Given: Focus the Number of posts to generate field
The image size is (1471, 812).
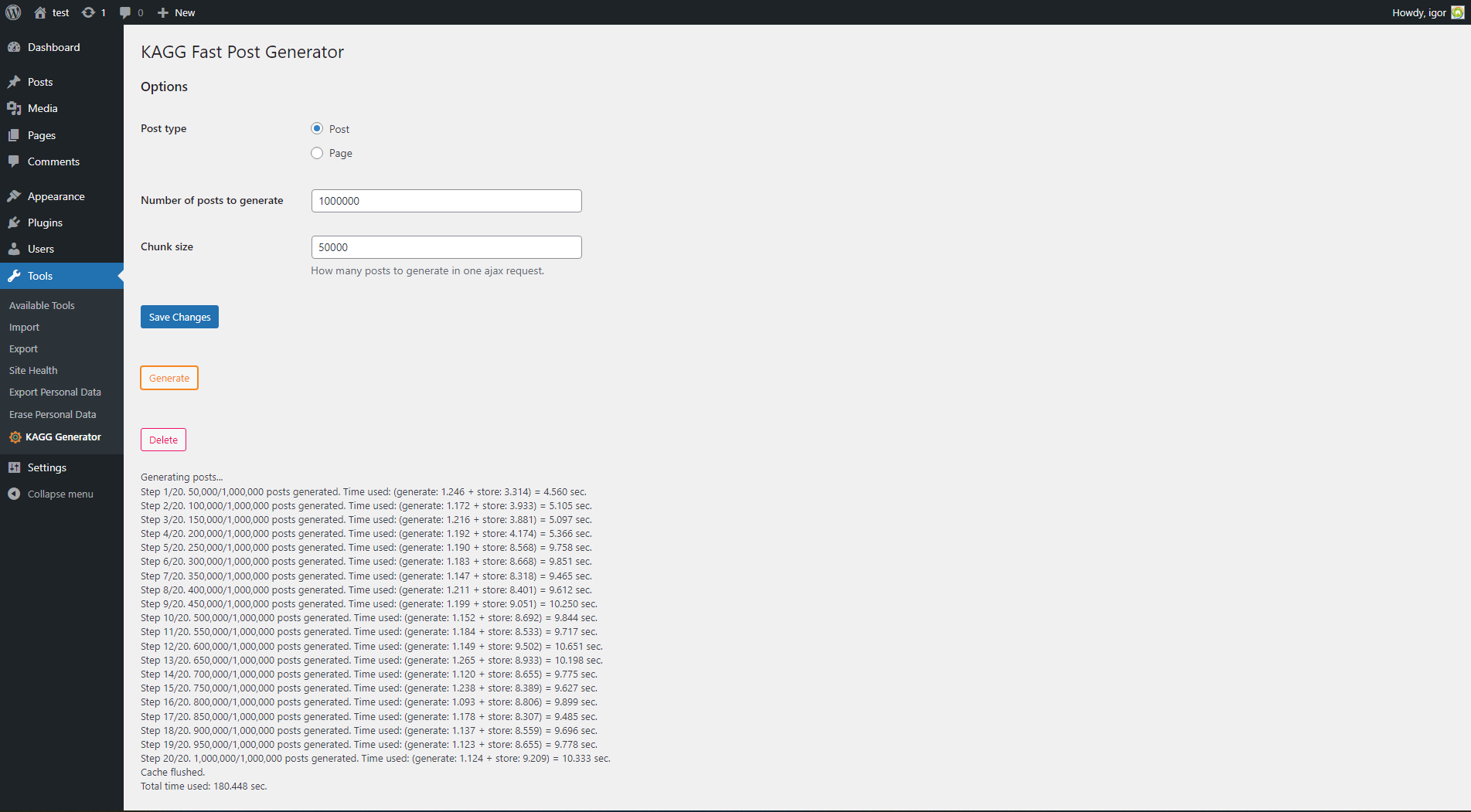Looking at the screenshot, I should [446, 201].
